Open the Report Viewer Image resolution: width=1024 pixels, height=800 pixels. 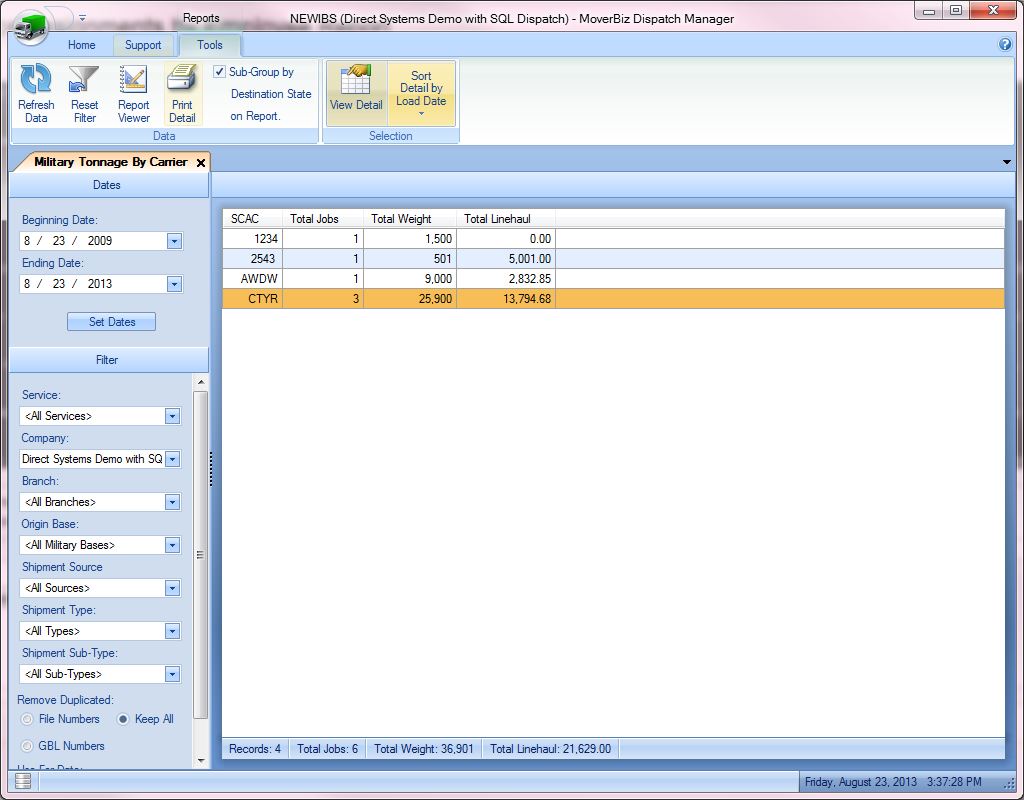(133, 82)
